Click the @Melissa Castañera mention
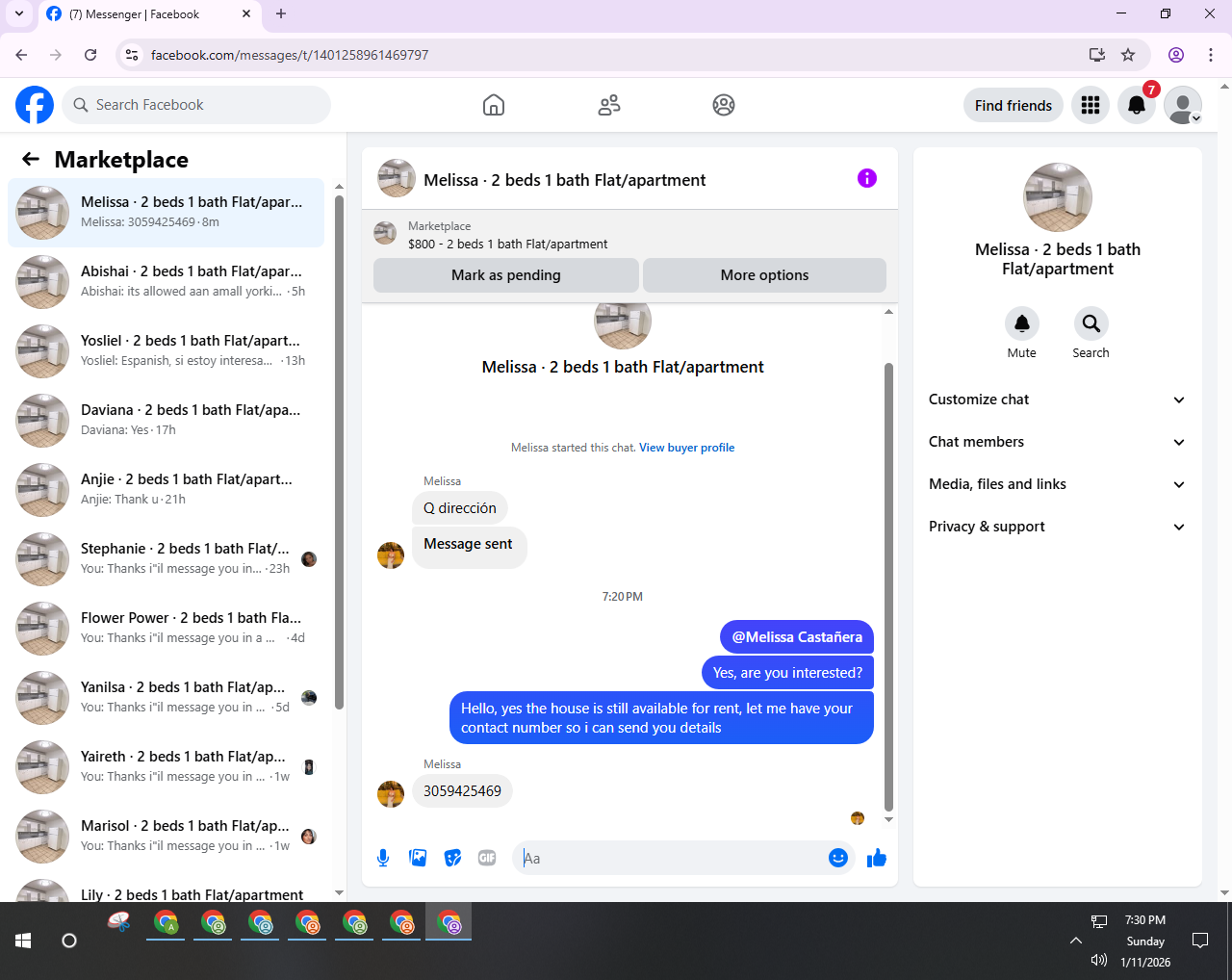 797,637
